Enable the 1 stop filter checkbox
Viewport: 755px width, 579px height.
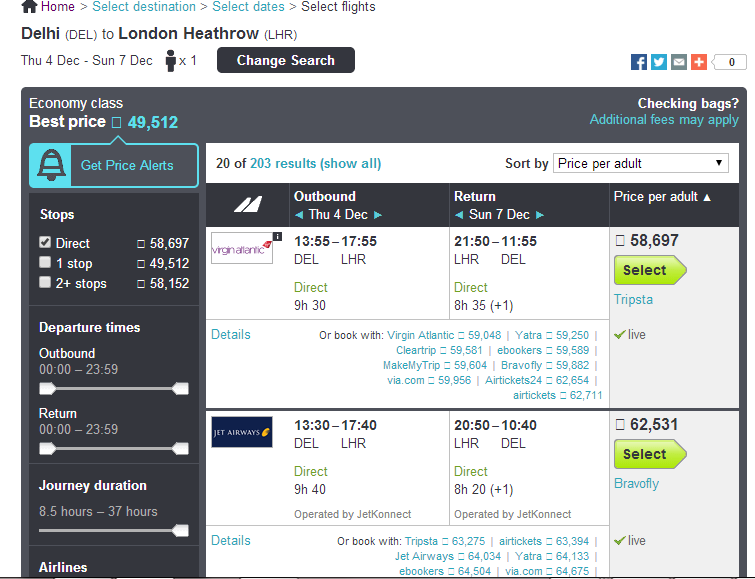click(45, 262)
